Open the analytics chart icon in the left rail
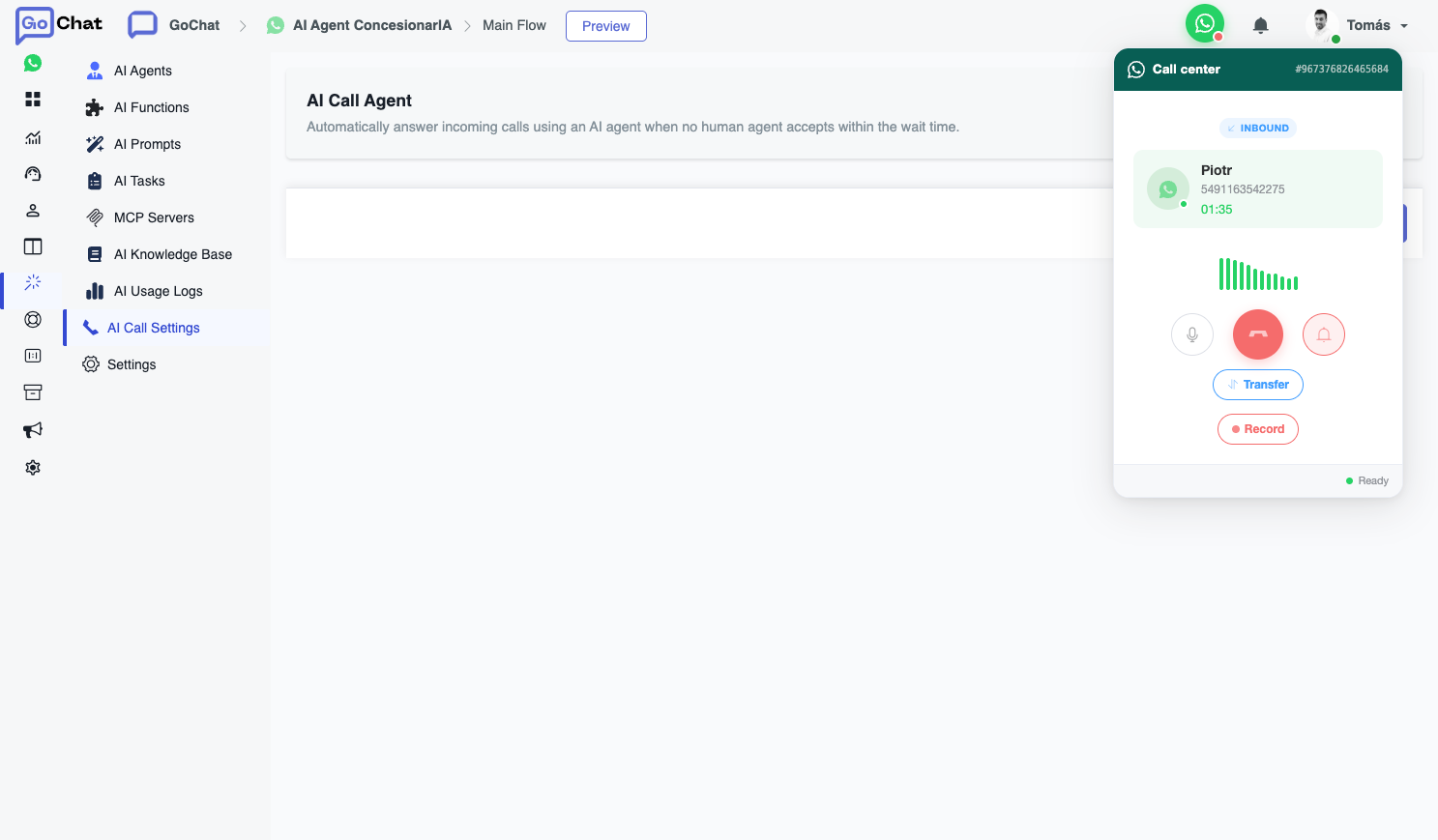Screen dimensions: 1438x840 33,137
